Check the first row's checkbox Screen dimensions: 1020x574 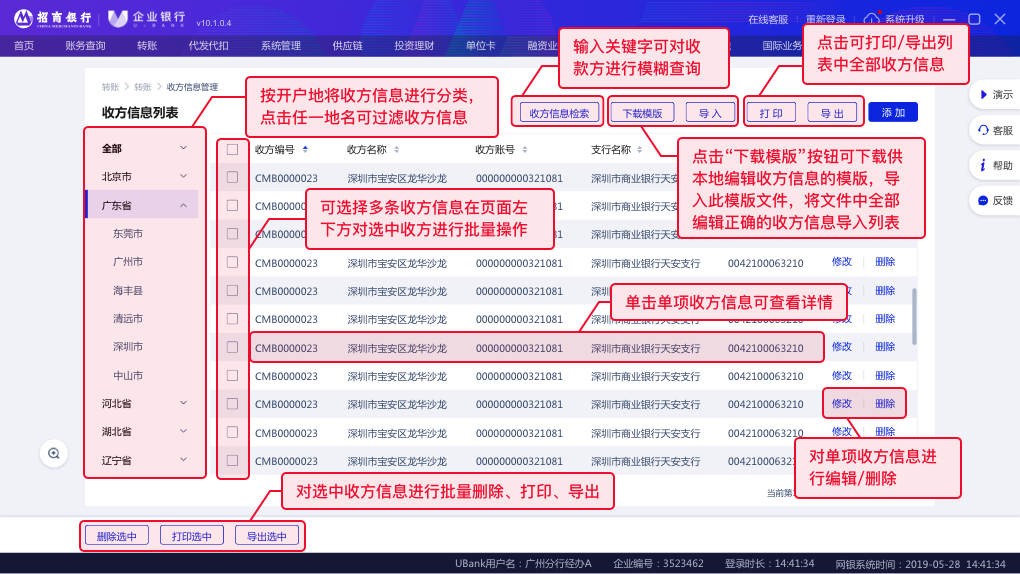[x=232, y=178]
